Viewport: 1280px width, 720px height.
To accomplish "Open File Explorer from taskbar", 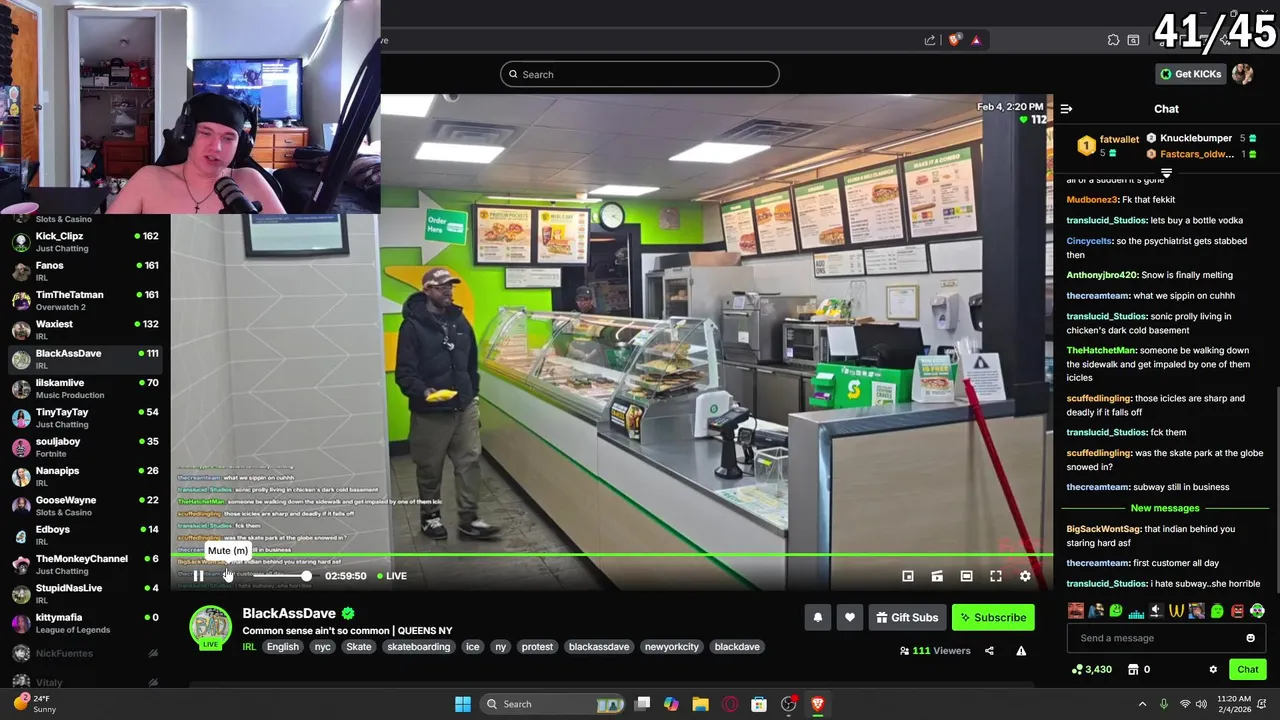I will point(700,704).
